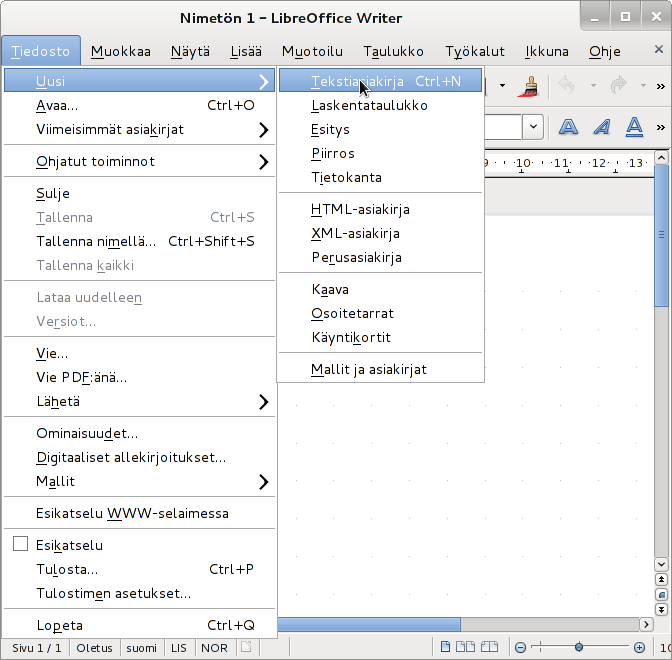This screenshot has height=660, width=672.
Task: Select Vie PDF:änä... entry
Action: pos(139,378)
